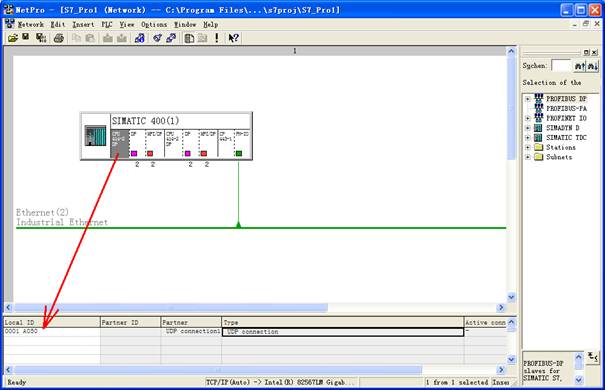Viewport: 605px width, 390px height.
Task: Select the catalog toggle icon in toolbar
Action: pyautogui.click(x=189, y=38)
